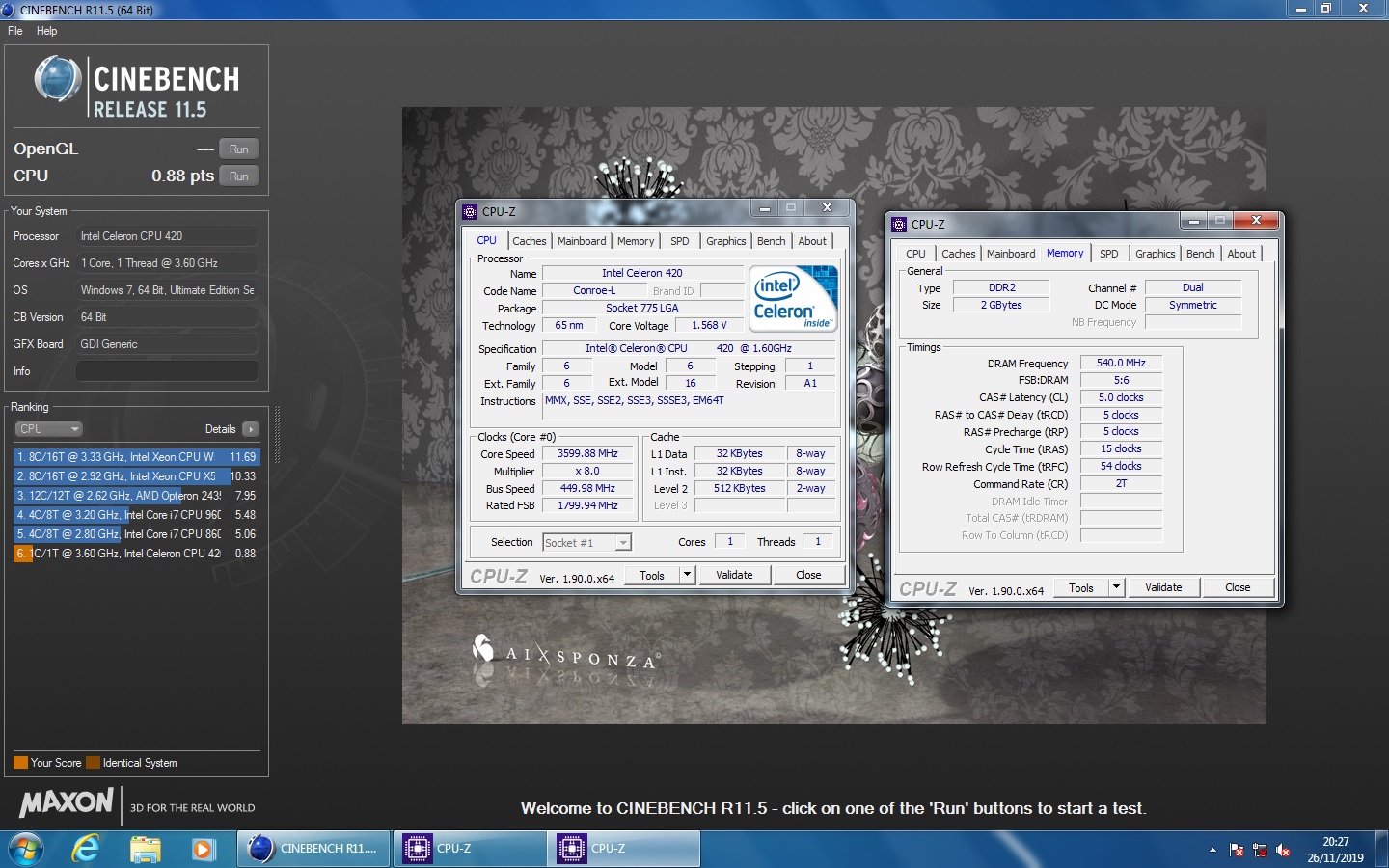Switch to About tab in right CPU-Z
Viewport: 1389px width, 868px height.
point(1241,254)
